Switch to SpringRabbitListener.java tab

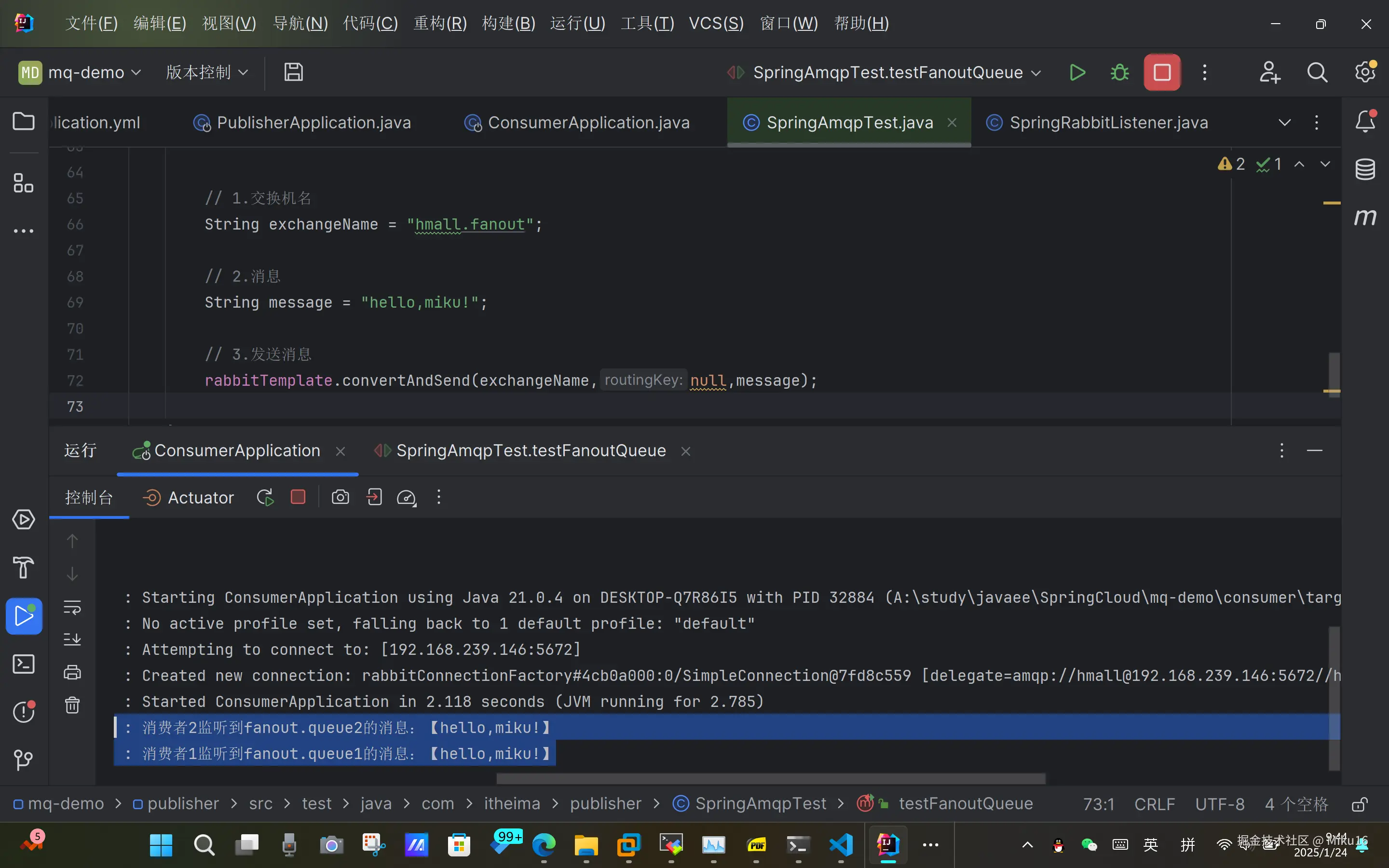click(1108, 122)
